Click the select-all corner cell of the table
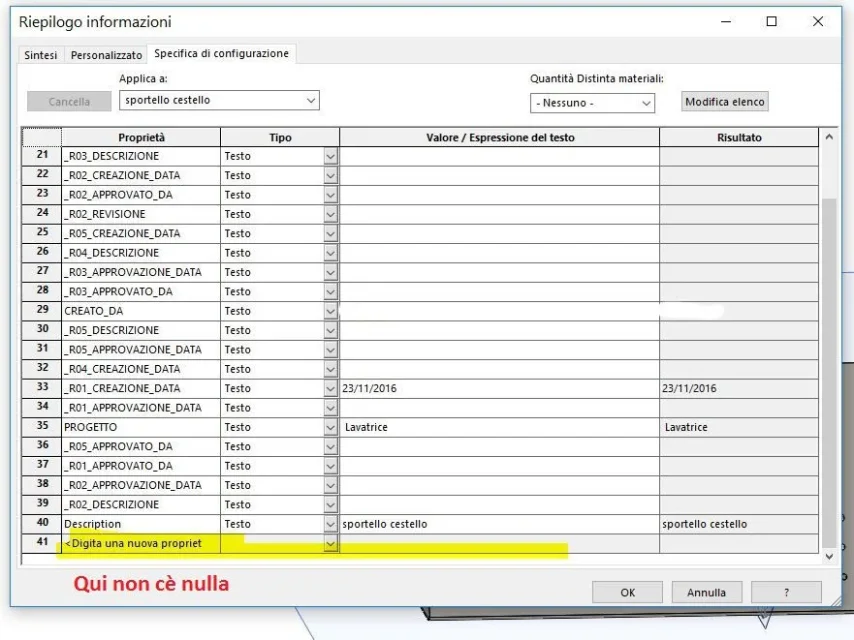This screenshot has width=854, height=640. tap(42, 137)
